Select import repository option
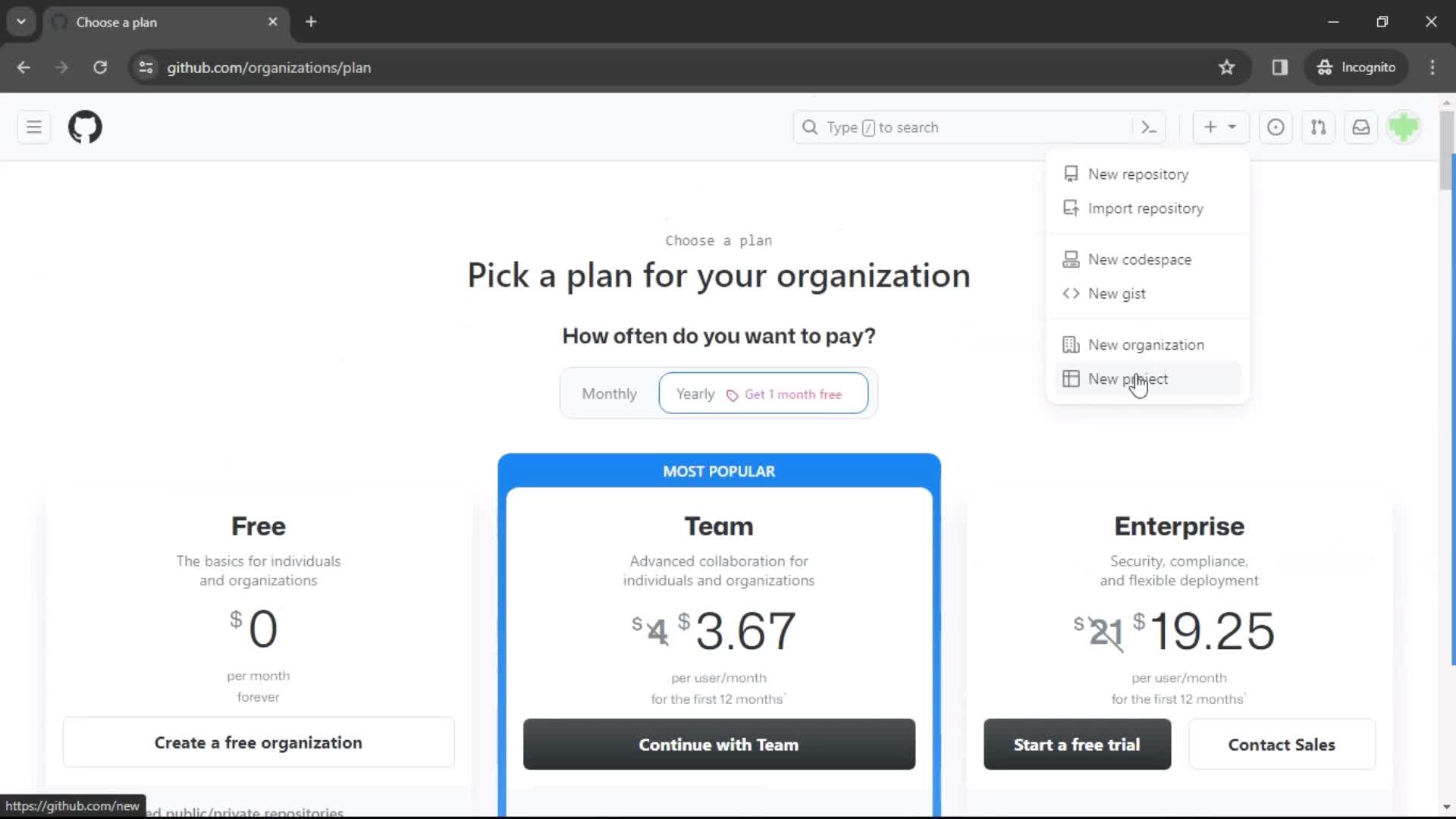1456x819 pixels. tap(1146, 208)
